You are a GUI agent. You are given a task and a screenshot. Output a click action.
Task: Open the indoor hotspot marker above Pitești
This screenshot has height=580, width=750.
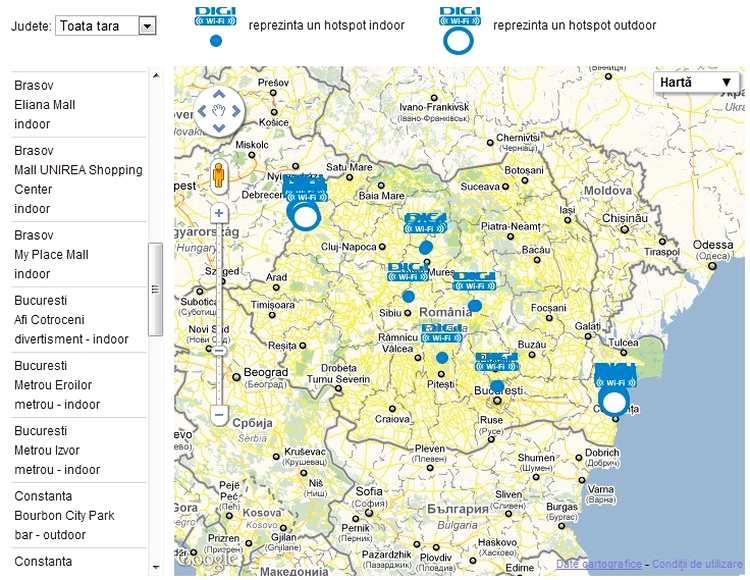[x=442, y=358]
